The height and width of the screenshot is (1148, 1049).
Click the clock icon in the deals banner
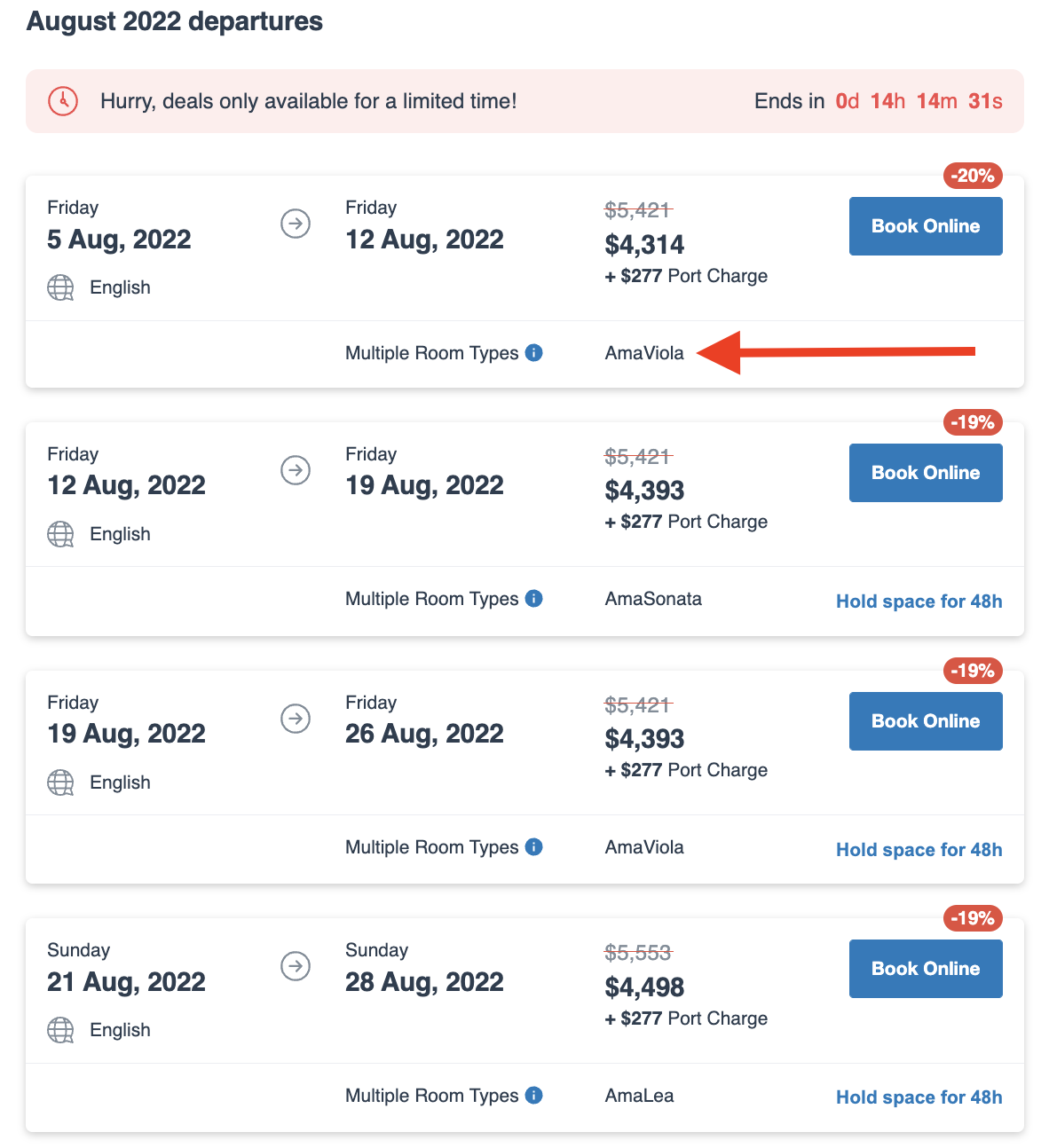[63, 101]
